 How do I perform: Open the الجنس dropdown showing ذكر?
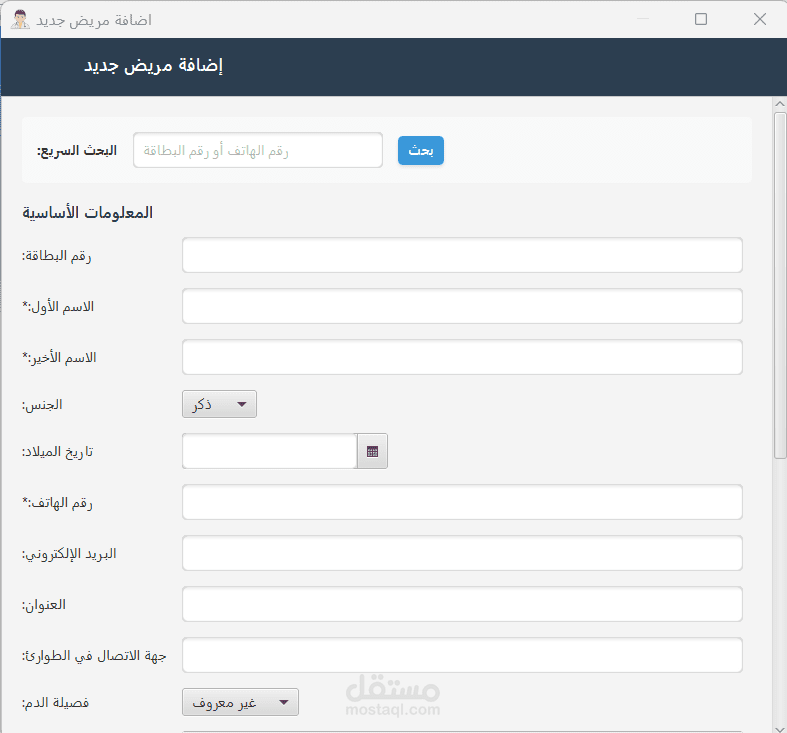point(219,404)
